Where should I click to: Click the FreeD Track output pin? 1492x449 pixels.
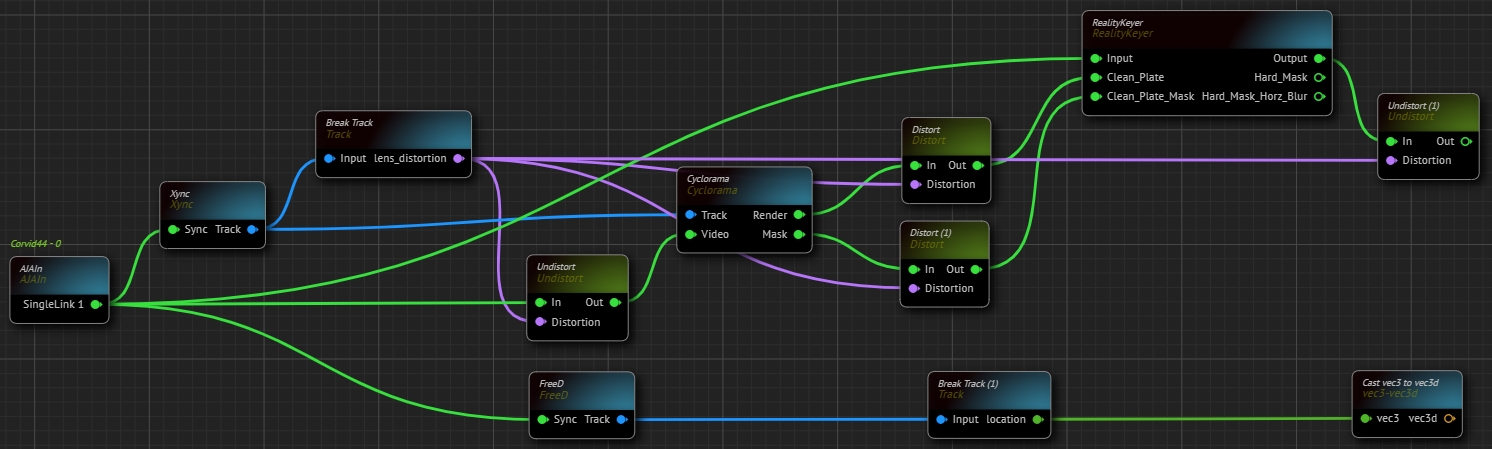(x=621, y=419)
